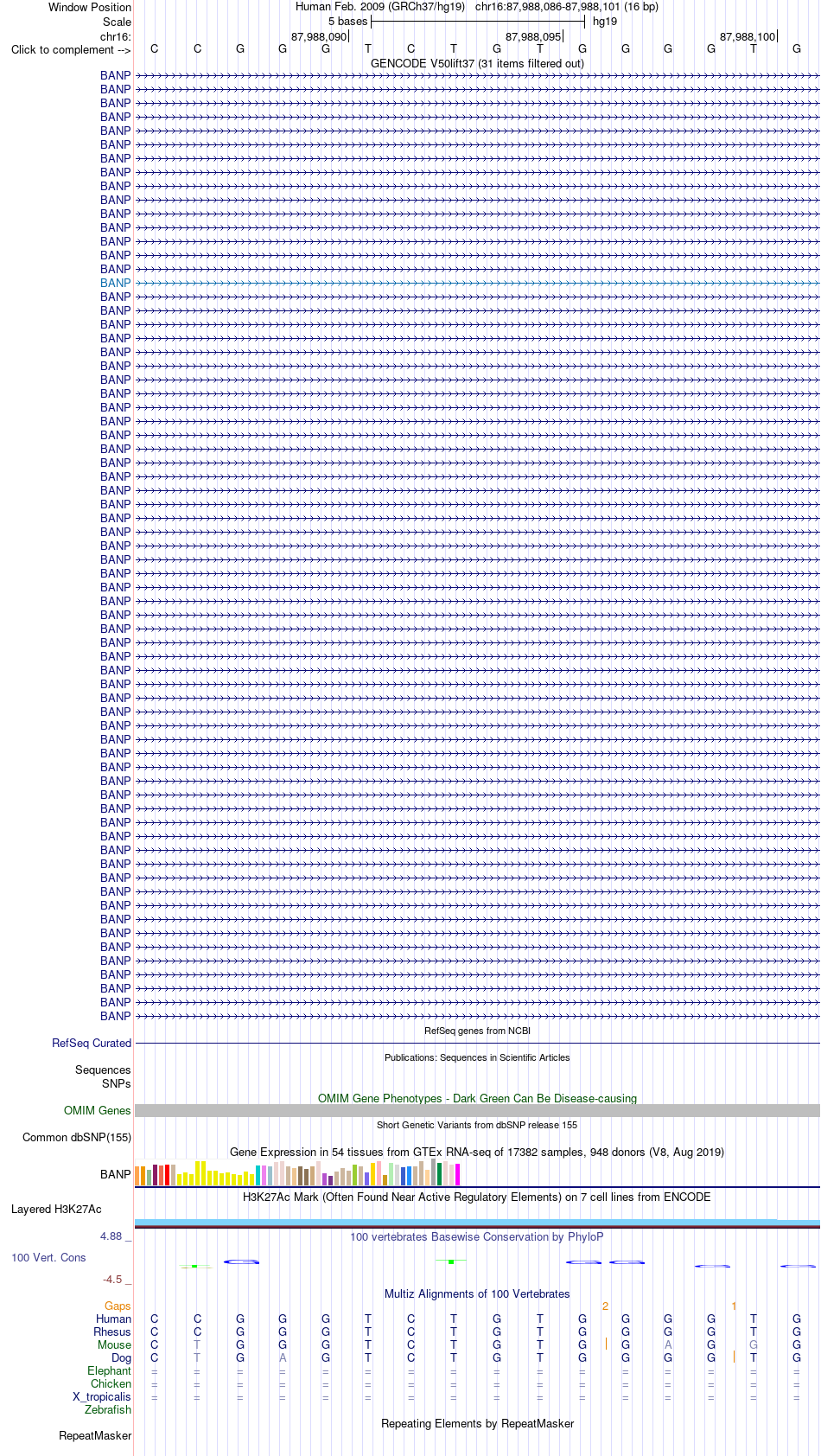Select the 'Human' alignment row label
Image resolution: width=821 pixels, height=1456 pixels.
(x=114, y=1319)
